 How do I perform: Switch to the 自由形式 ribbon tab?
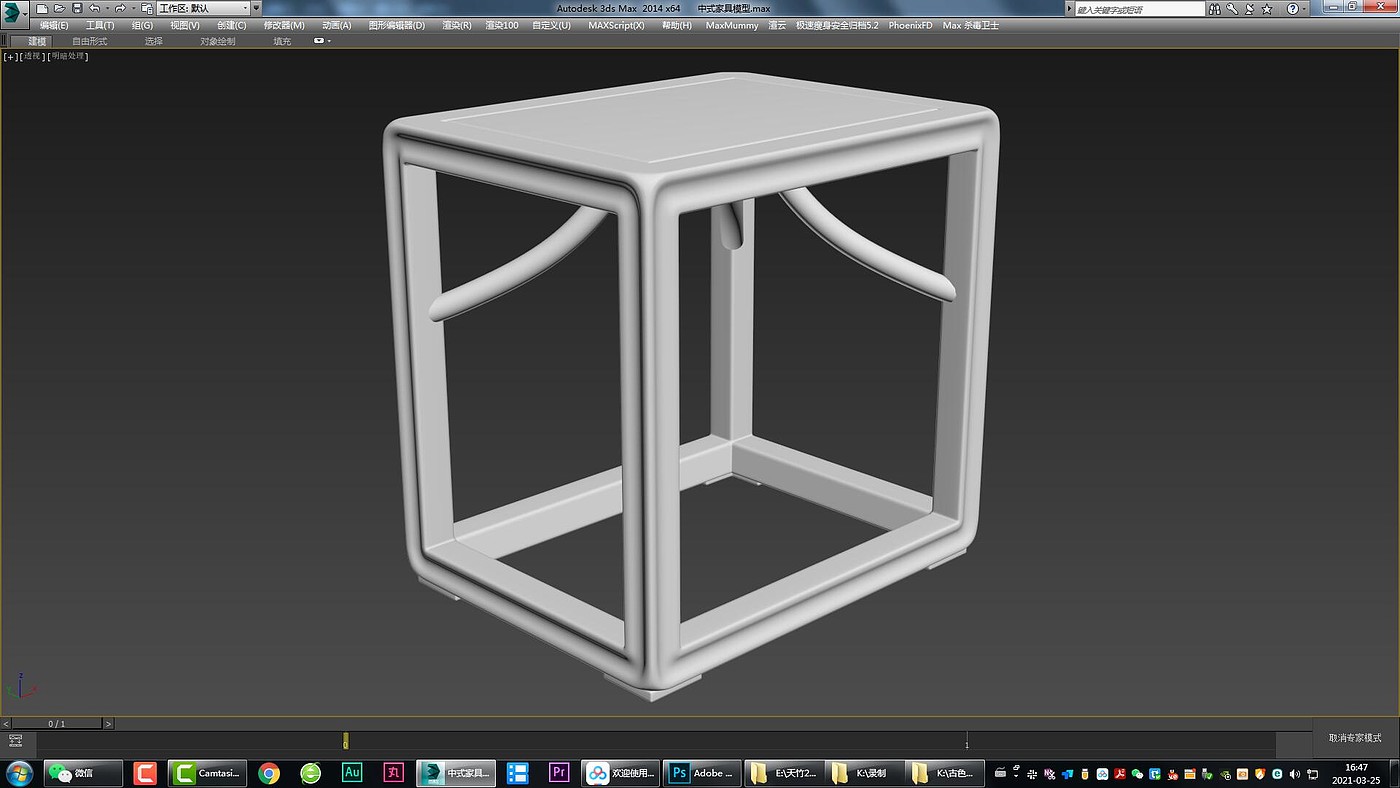click(89, 41)
